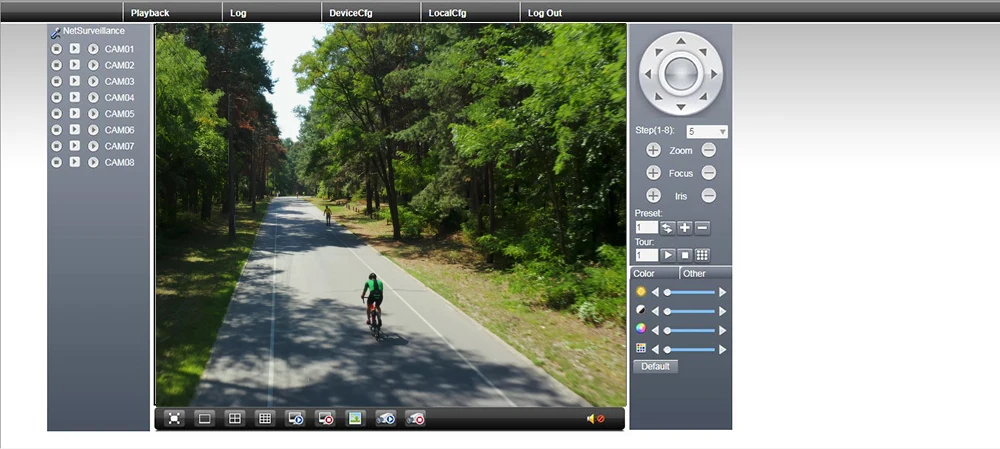Click the Iris plus button

653,196
